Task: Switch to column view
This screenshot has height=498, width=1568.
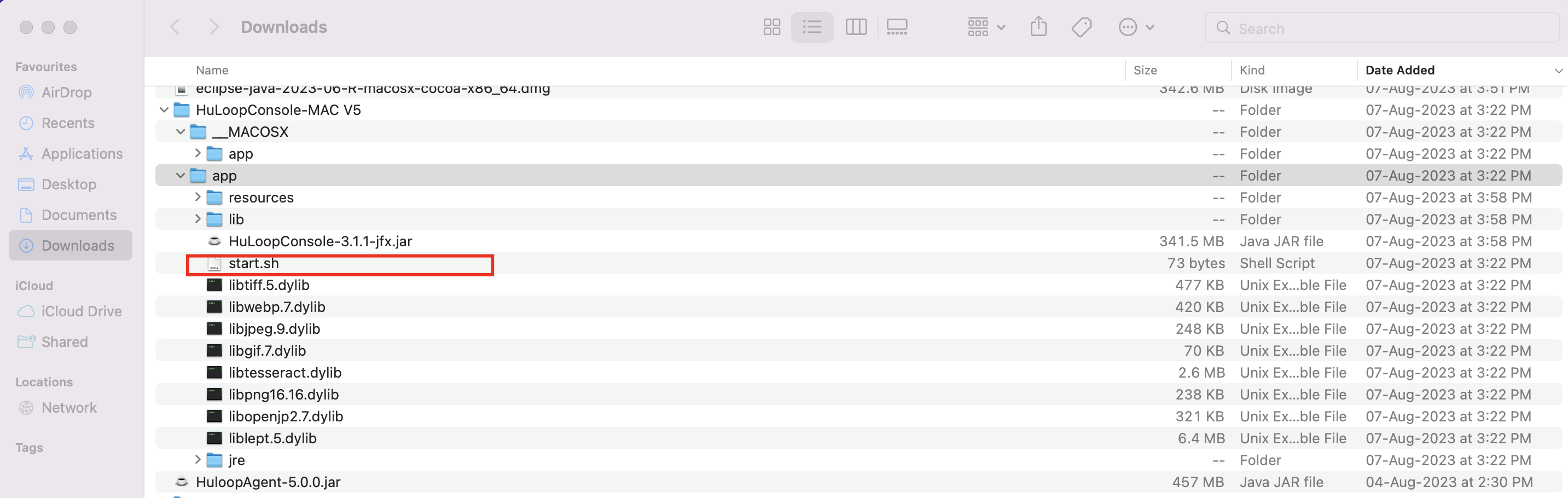Action: click(855, 27)
